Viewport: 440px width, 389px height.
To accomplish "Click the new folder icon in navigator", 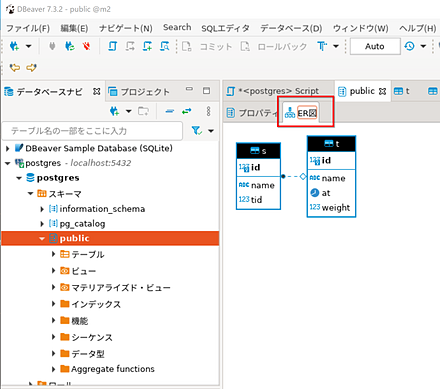I will [x=143, y=111].
